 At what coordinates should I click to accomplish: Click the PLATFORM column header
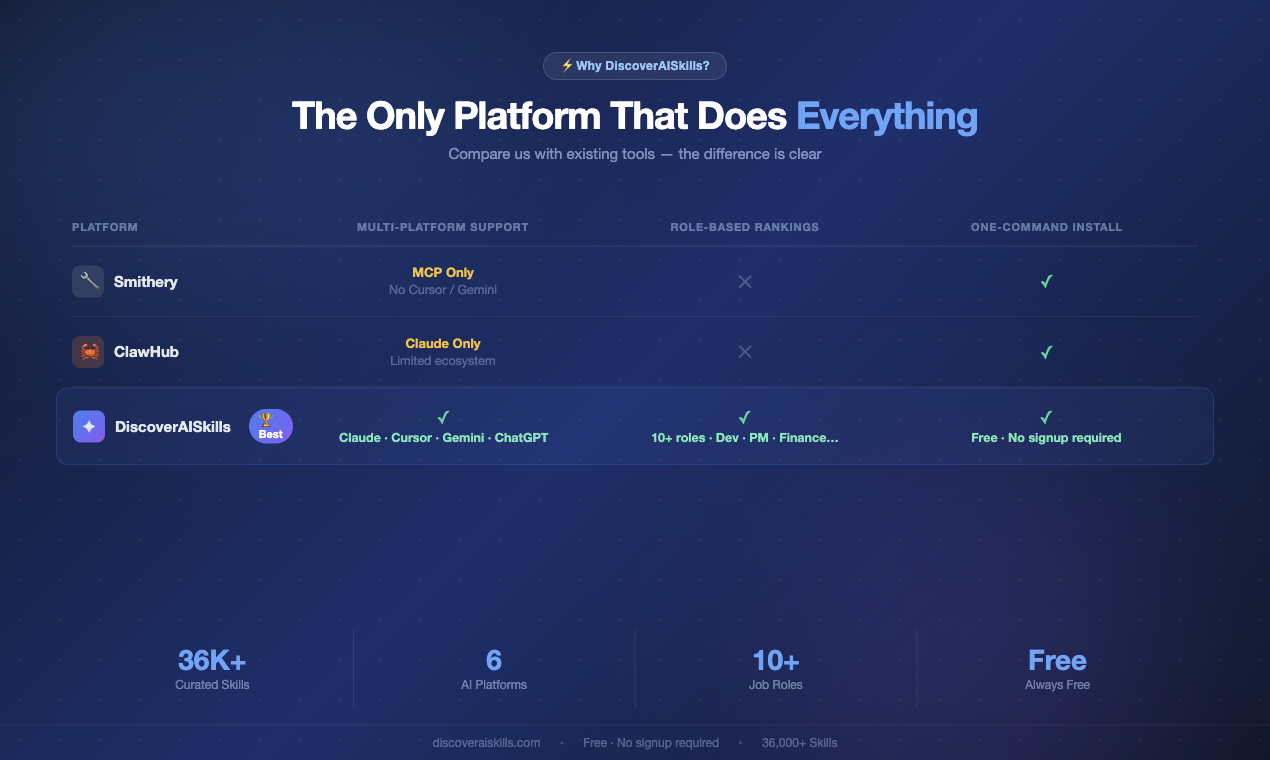point(105,227)
